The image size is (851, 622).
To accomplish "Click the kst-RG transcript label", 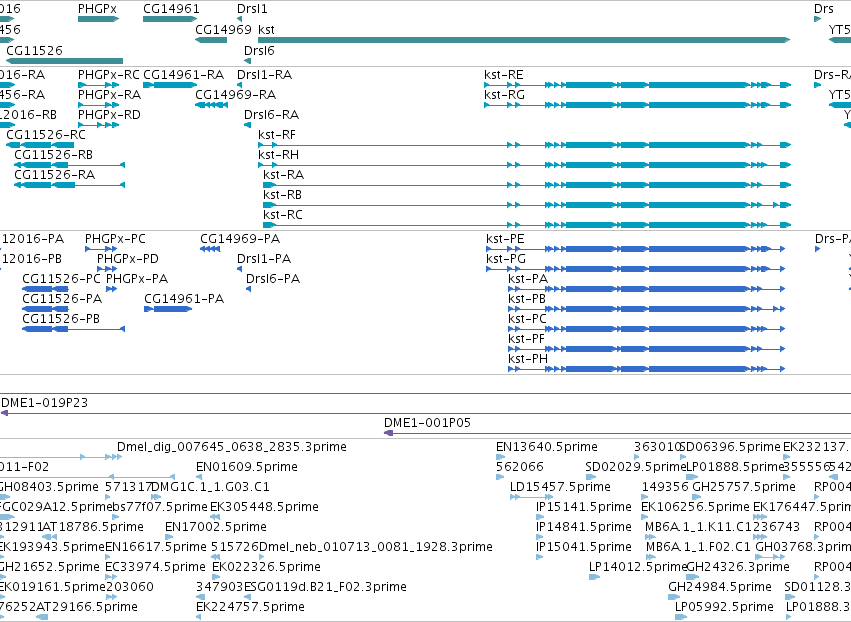I will pyautogui.click(x=504, y=95).
